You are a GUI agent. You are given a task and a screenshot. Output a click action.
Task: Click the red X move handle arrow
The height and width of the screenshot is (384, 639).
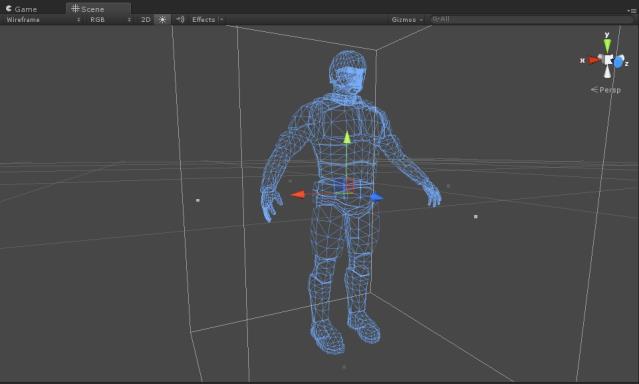pyautogui.click(x=297, y=194)
